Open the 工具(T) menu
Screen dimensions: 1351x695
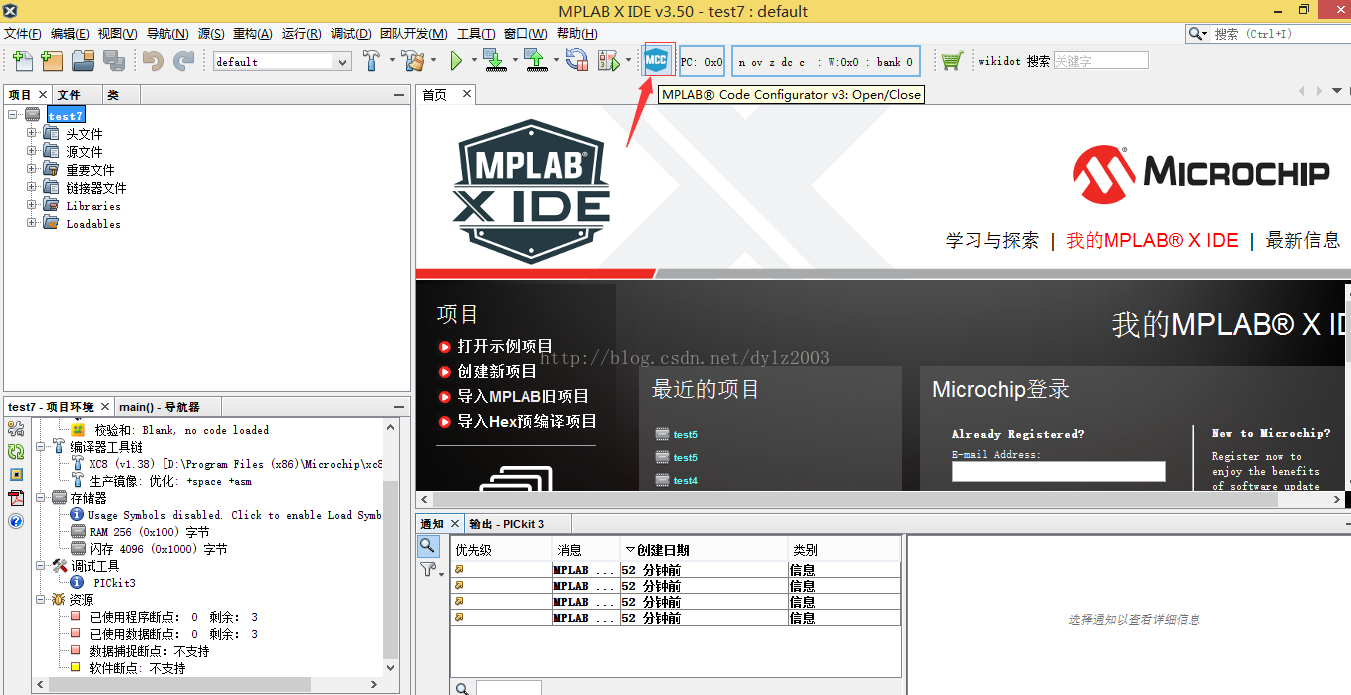point(476,34)
